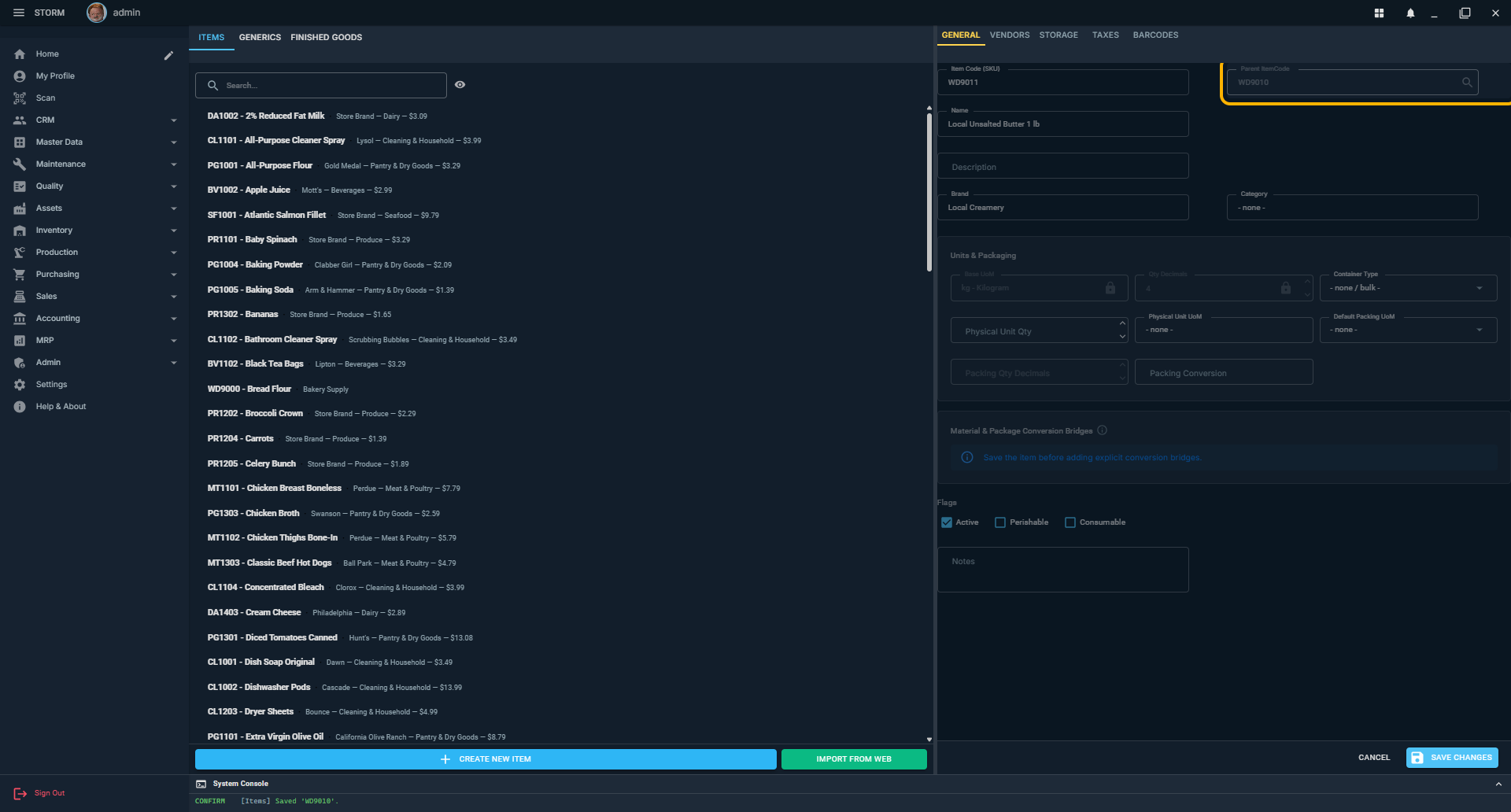Open the Default Packing UoM dropdown

[1408, 330]
